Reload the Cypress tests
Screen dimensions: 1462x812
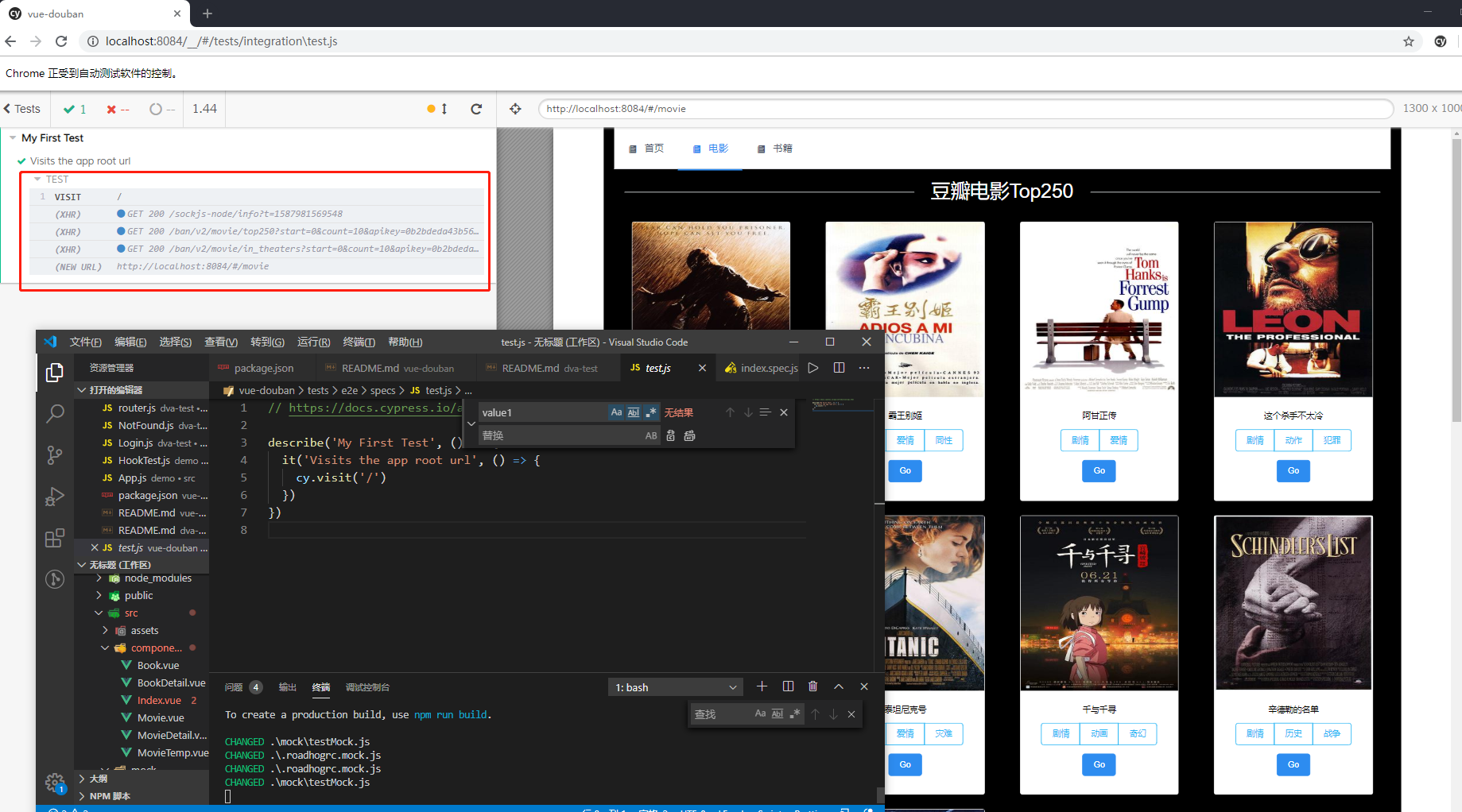click(476, 109)
